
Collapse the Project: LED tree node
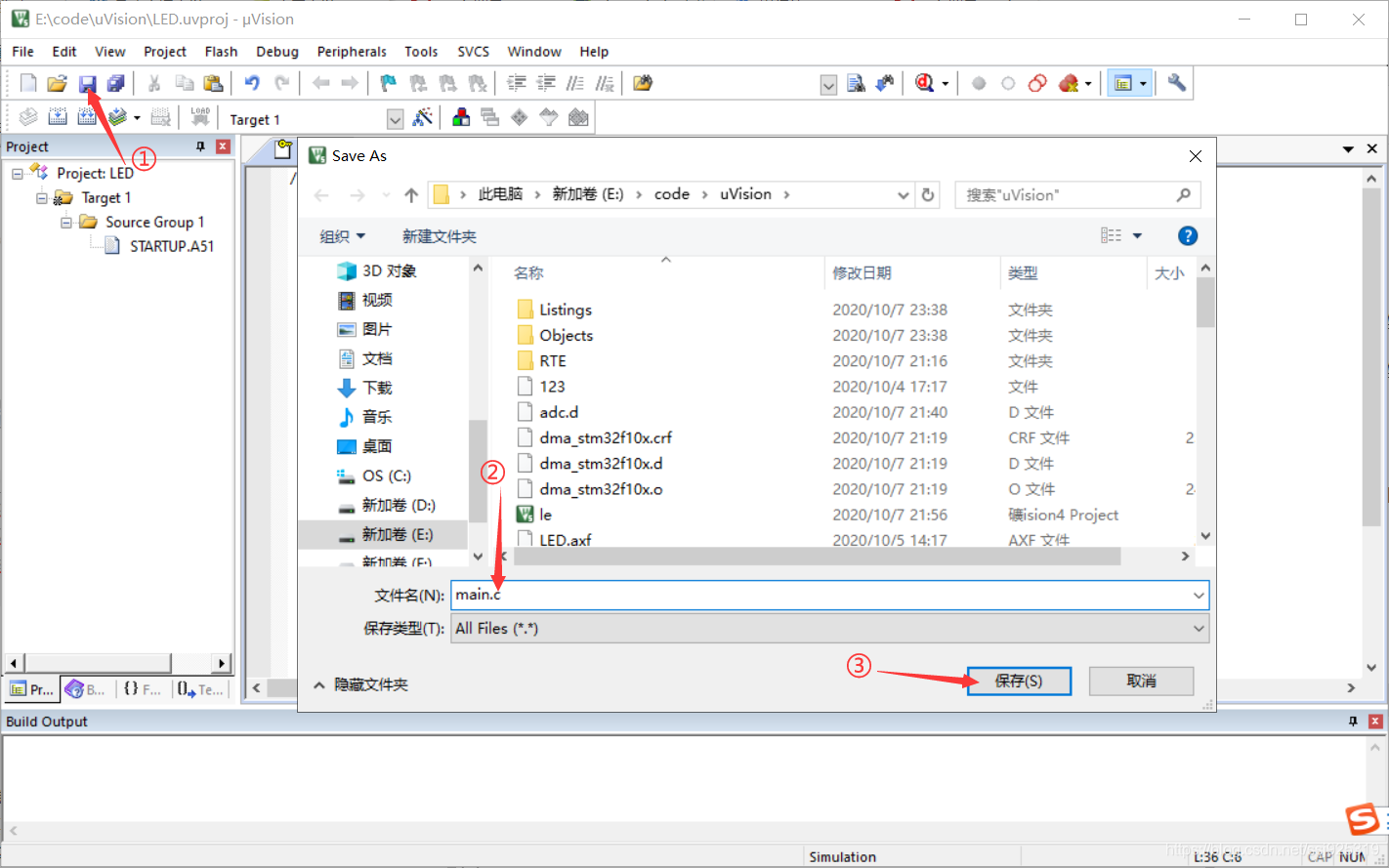pos(18,174)
